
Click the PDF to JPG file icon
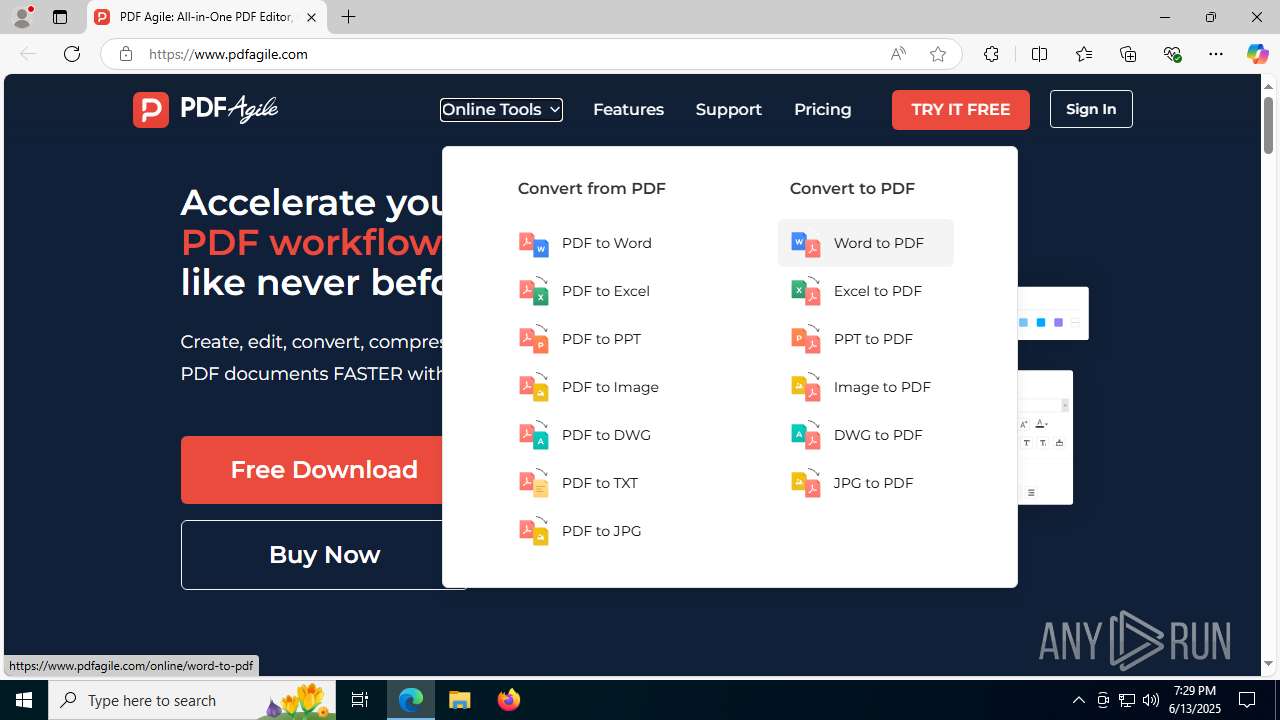(x=534, y=531)
